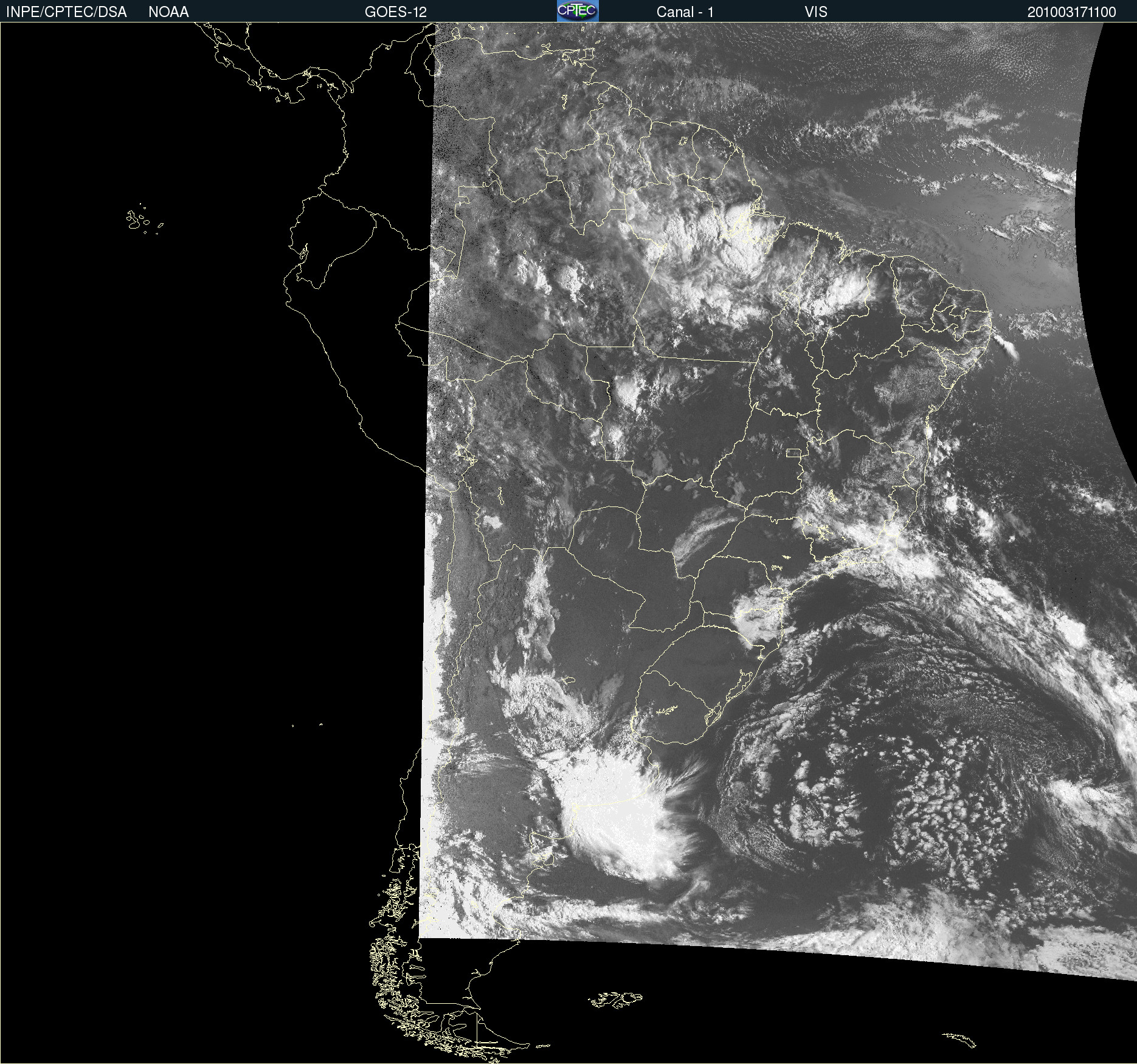
Task: Click the GOES-12 satellite label
Action: (x=396, y=12)
